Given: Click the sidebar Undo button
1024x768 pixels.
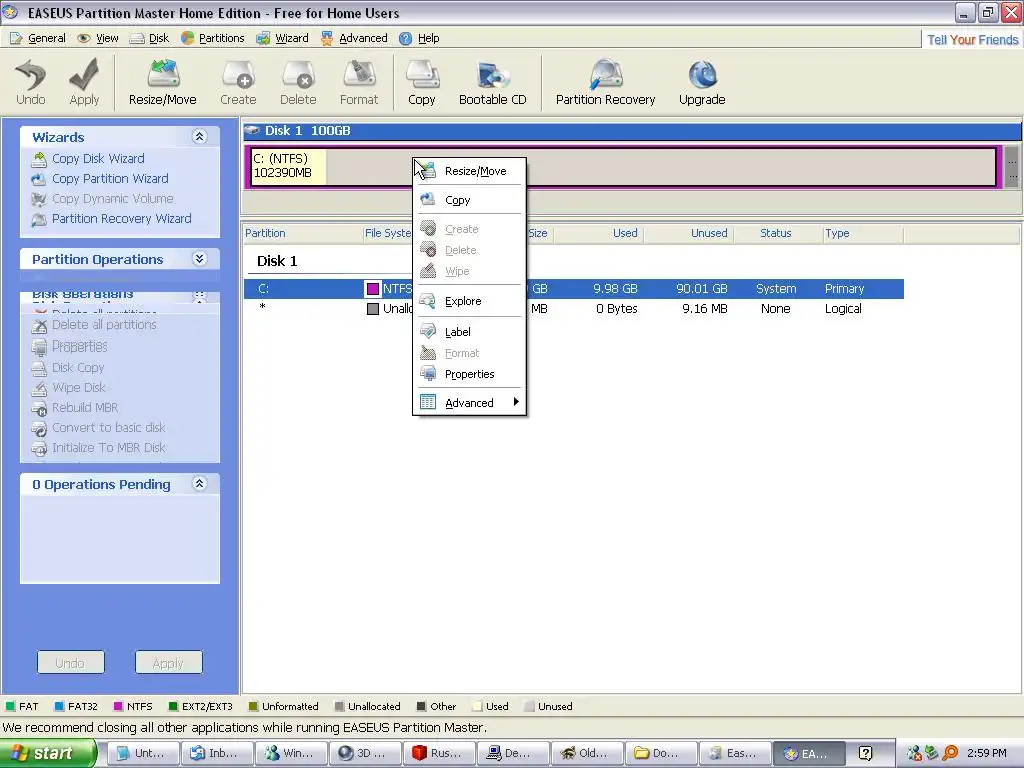Looking at the screenshot, I should 71,663.
